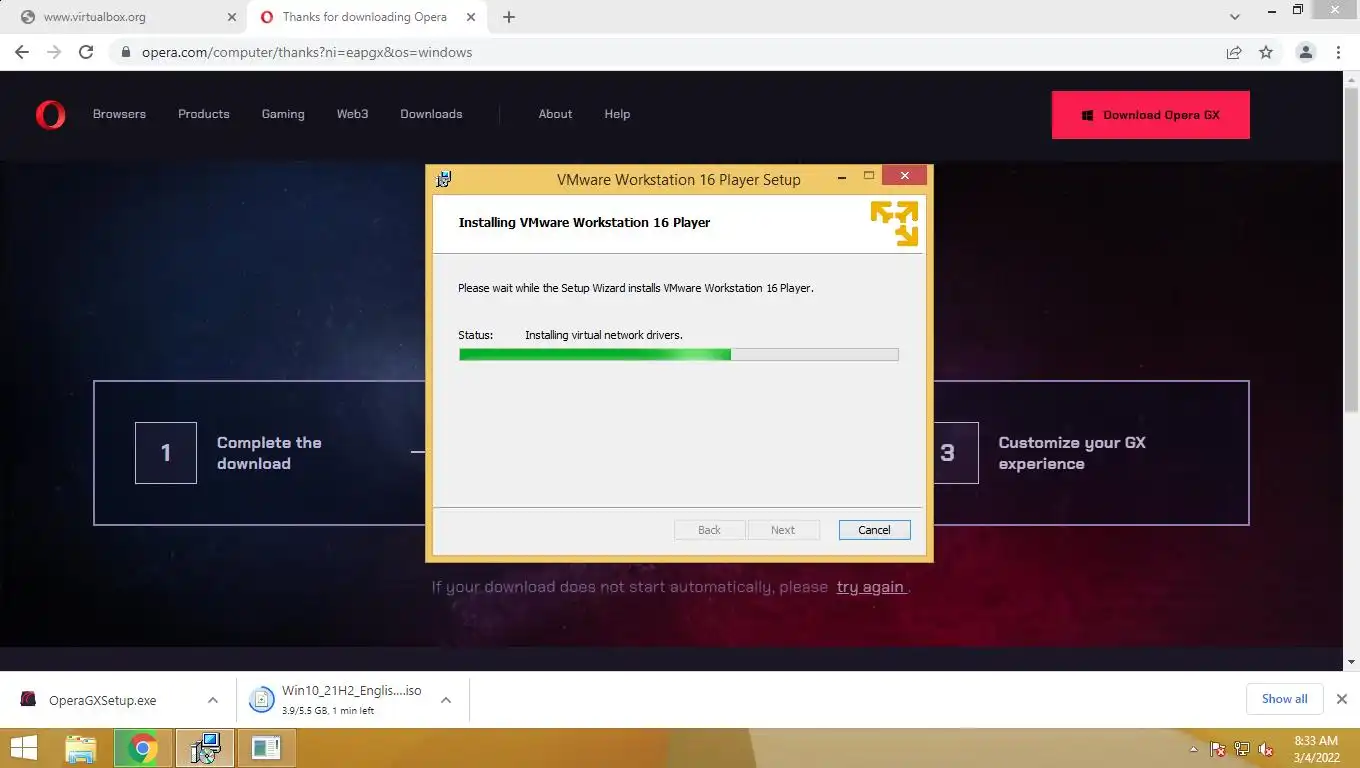The width and height of the screenshot is (1360, 768).
Task: Open the About menu
Action: pos(555,114)
